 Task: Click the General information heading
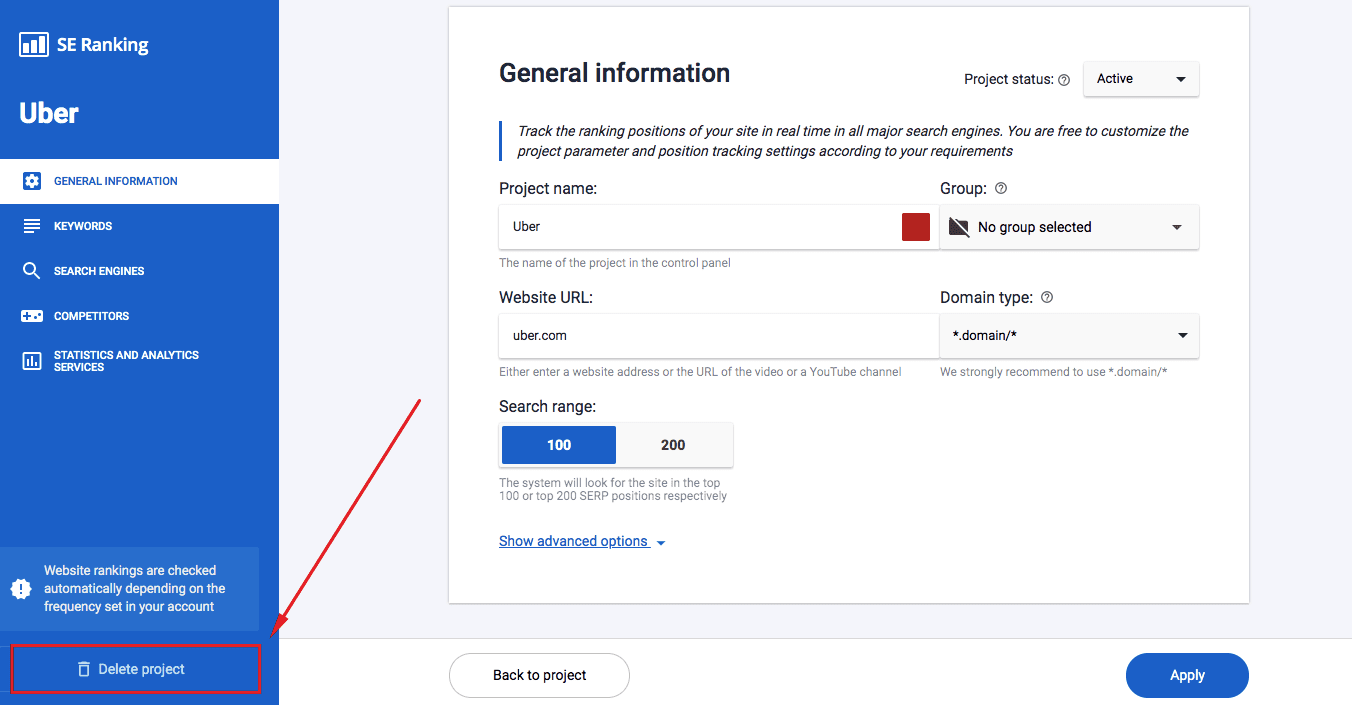pos(614,73)
